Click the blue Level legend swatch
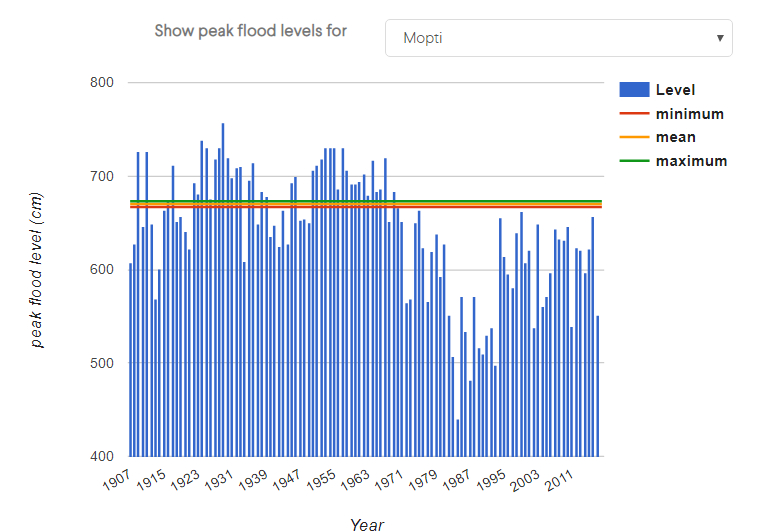The height and width of the screenshot is (531, 765). tap(634, 90)
